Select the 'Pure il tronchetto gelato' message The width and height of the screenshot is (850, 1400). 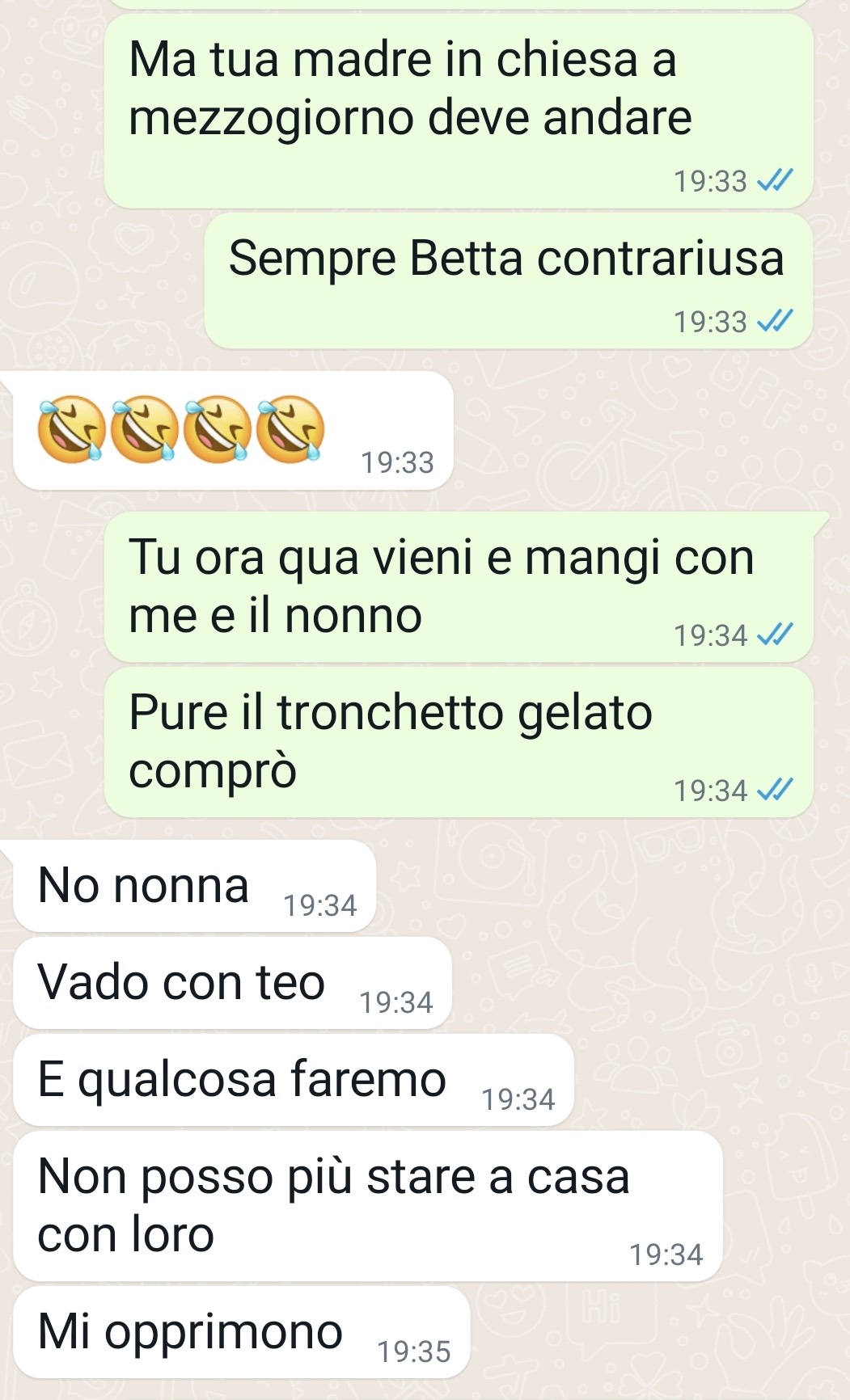coord(459,742)
